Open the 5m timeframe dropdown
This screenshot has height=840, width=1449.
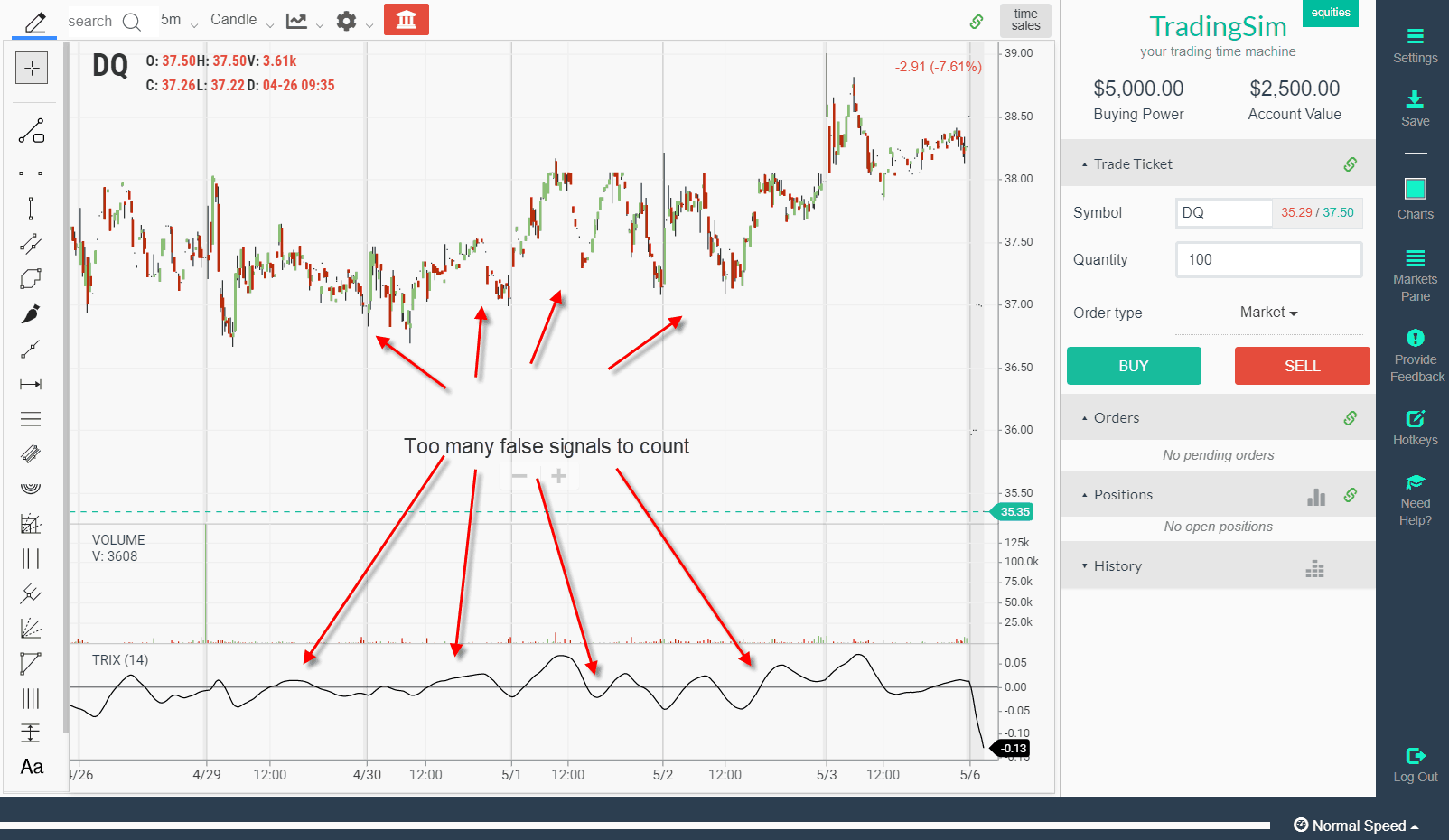177,20
